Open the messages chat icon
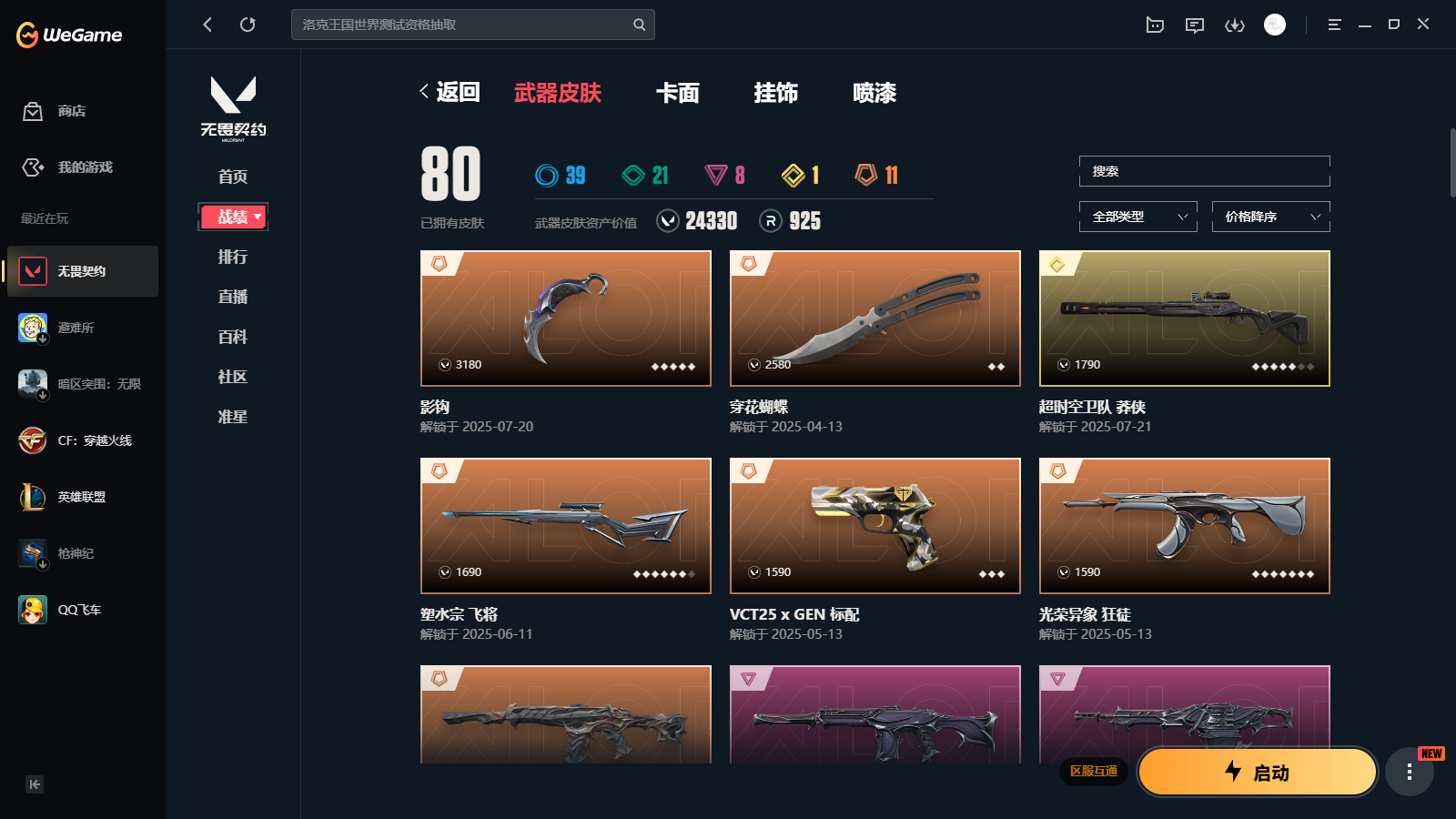The image size is (1456, 819). pyautogui.click(x=1195, y=25)
